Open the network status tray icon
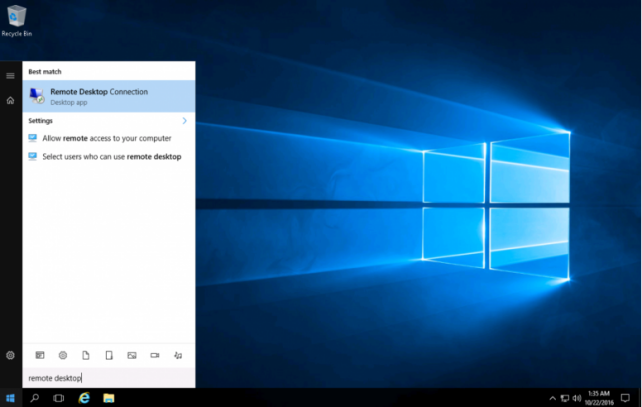This screenshot has height=407, width=642. (x=565, y=398)
